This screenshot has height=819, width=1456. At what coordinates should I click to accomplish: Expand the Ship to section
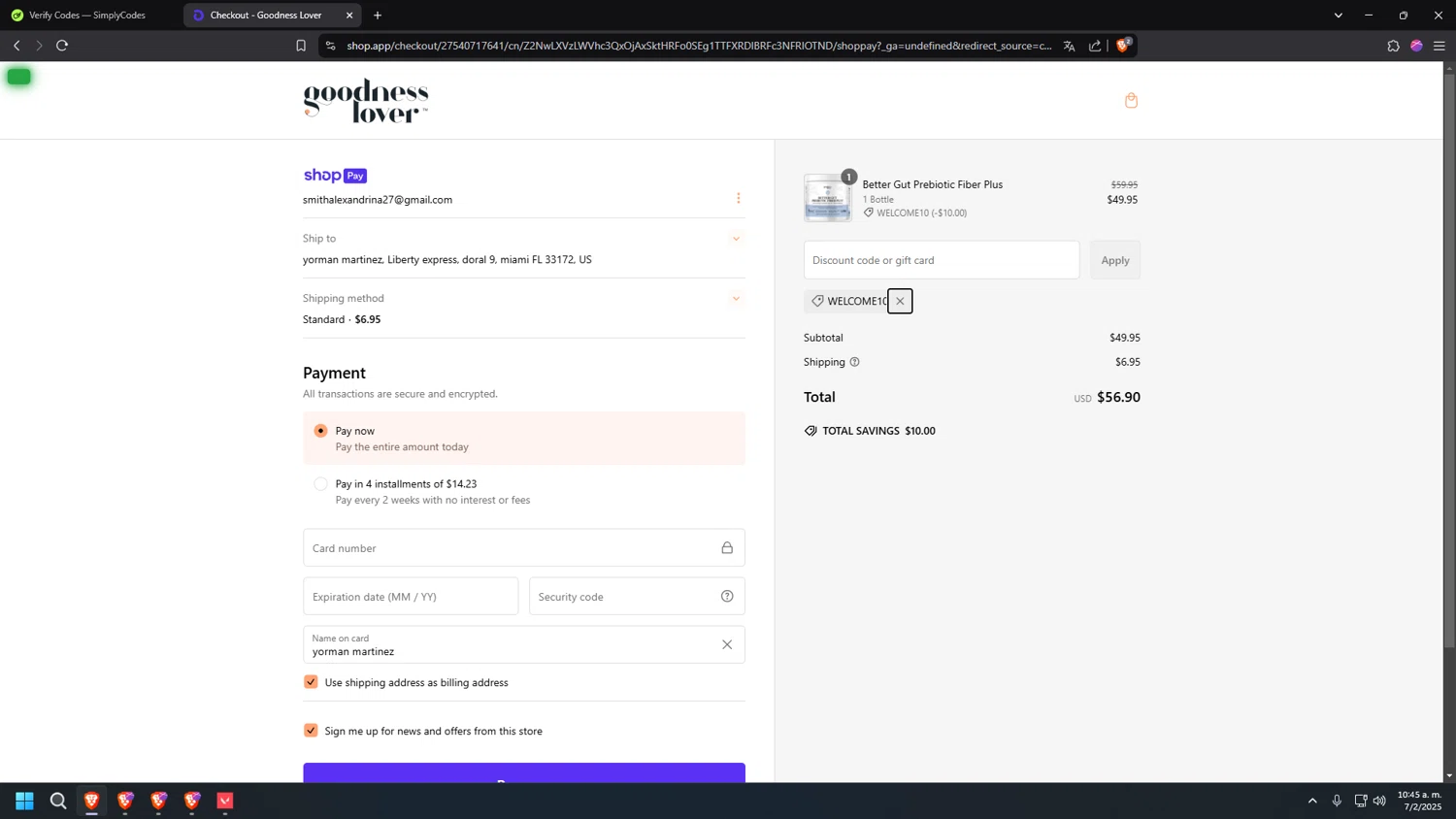coord(736,239)
